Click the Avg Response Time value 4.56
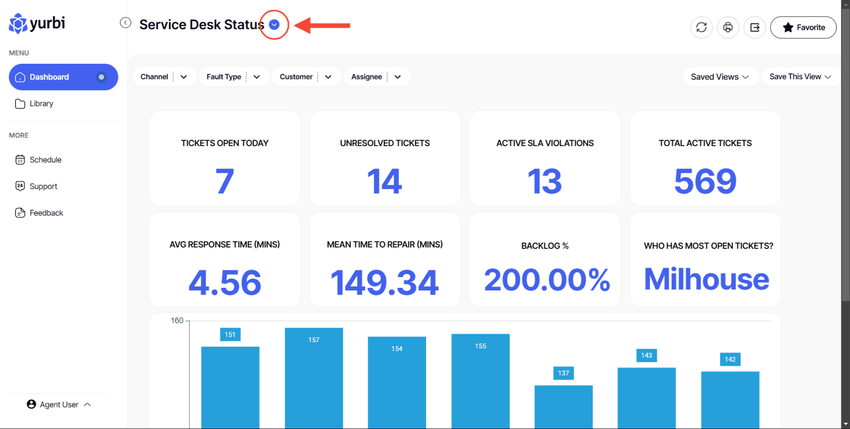Screen dimensions: 850x429 click(x=224, y=283)
